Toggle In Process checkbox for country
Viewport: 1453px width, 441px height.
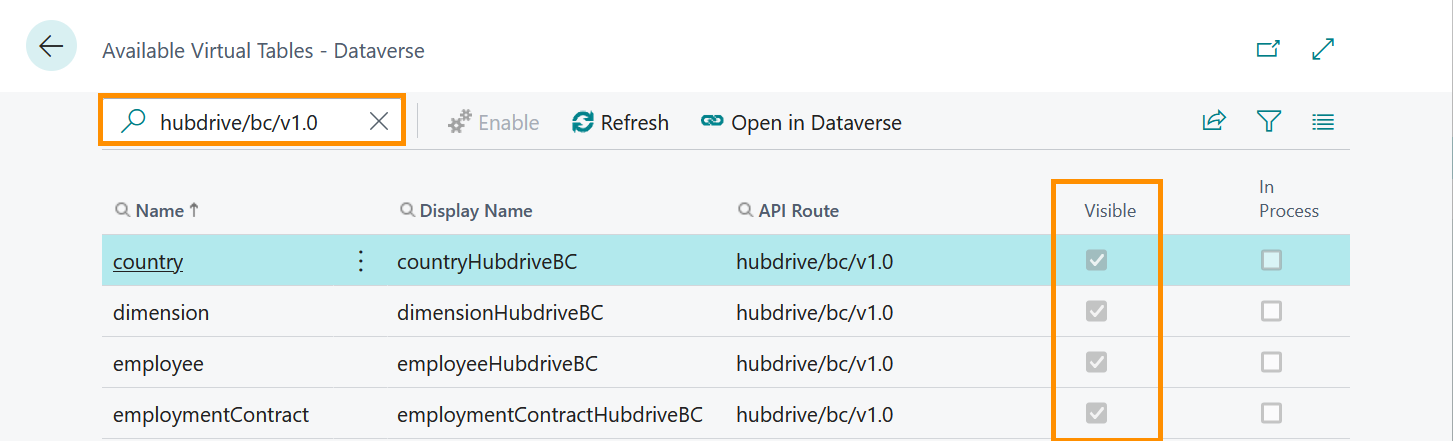pyautogui.click(x=1271, y=261)
